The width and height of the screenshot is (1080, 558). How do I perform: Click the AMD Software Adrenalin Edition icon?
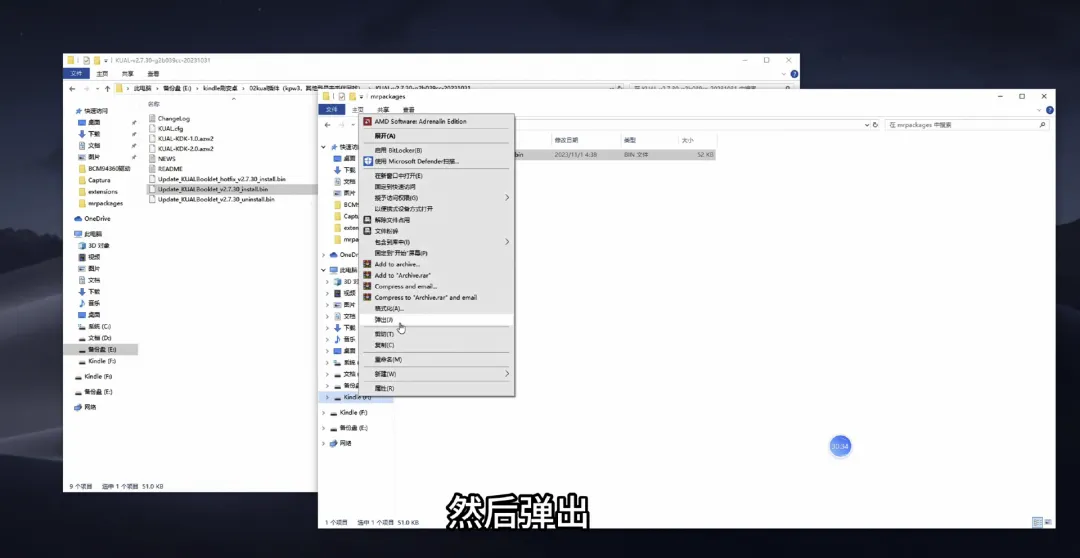tap(368, 121)
